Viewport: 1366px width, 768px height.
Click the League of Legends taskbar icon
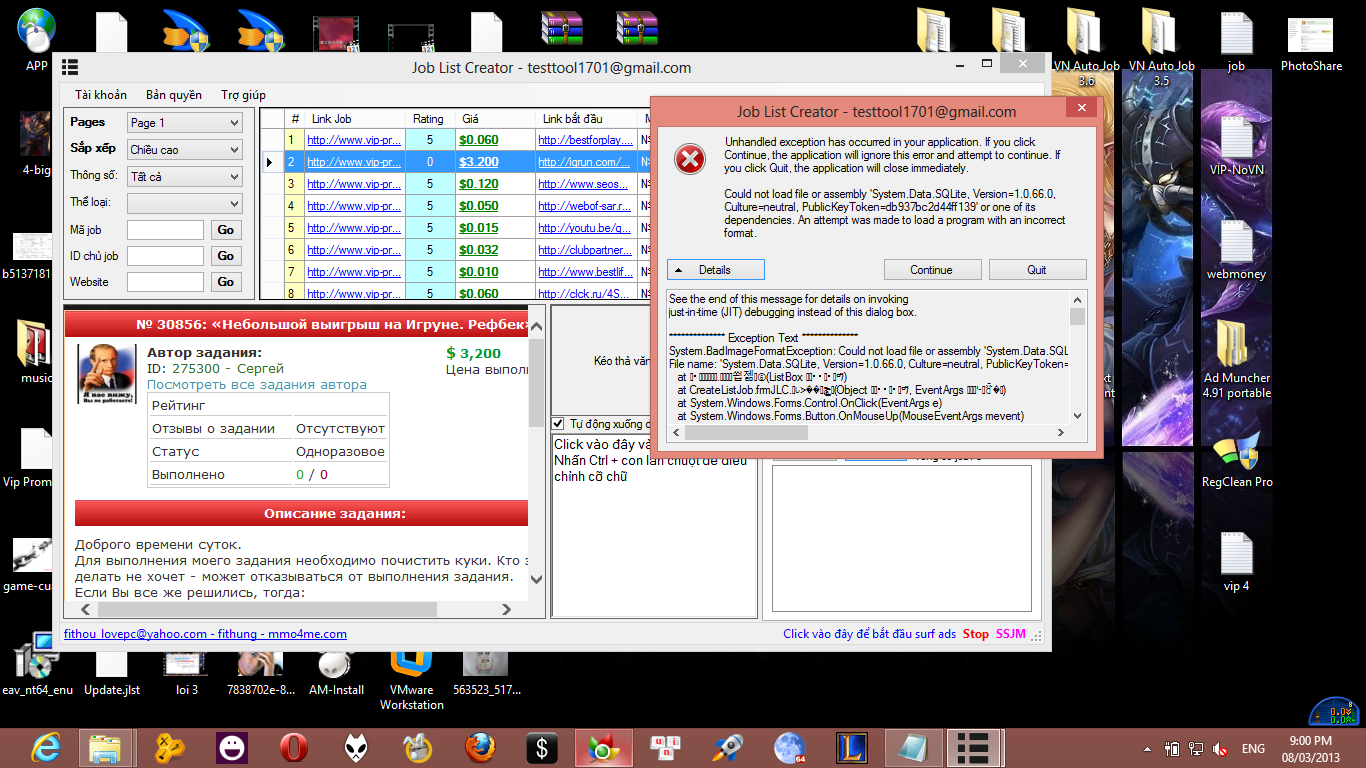click(x=851, y=747)
